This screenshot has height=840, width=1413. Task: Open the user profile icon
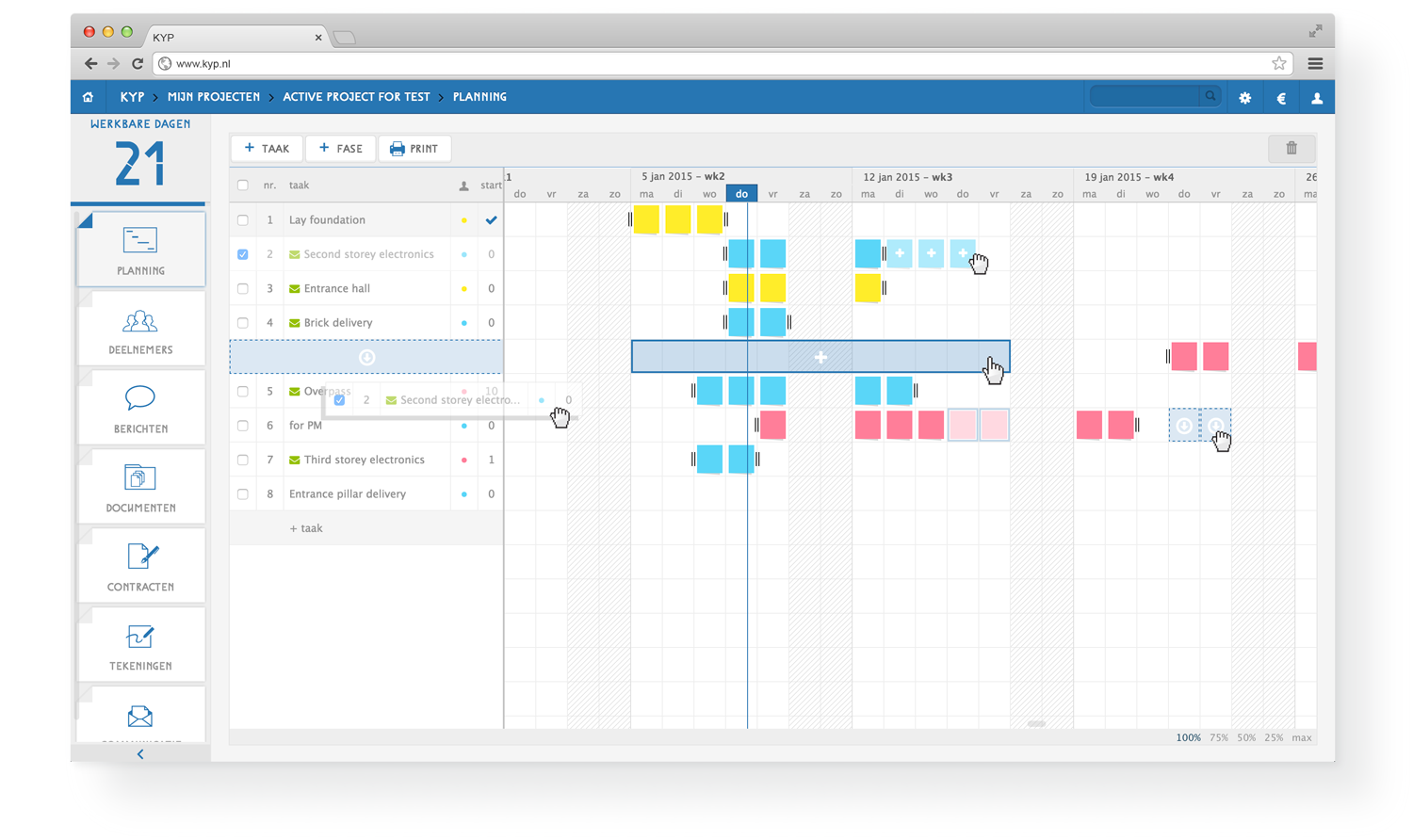[x=1317, y=98]
